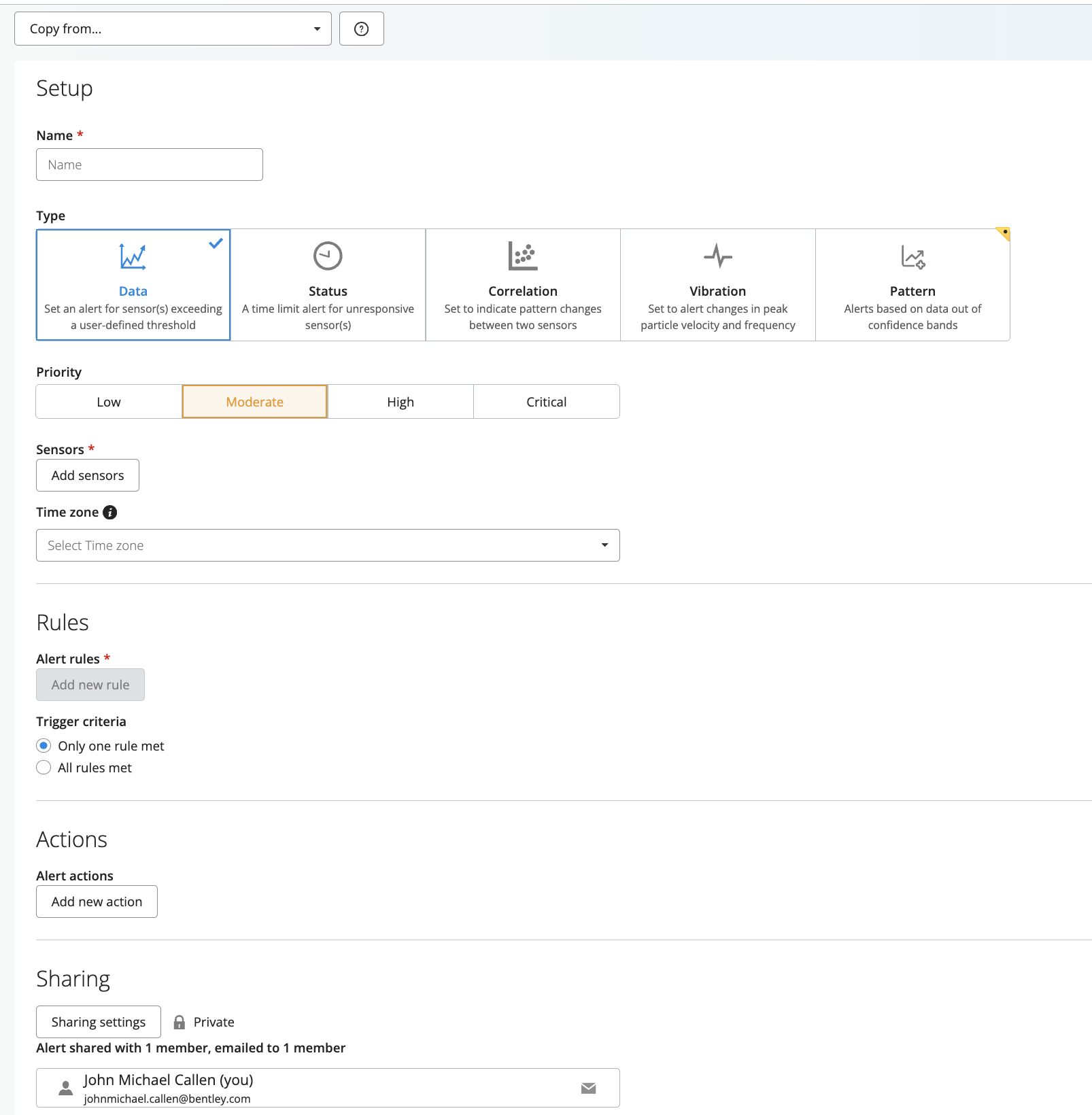This screenshot has height=1115, width=1092.
Task: Select the Status alert type clock icon
Action: point(328,256)
